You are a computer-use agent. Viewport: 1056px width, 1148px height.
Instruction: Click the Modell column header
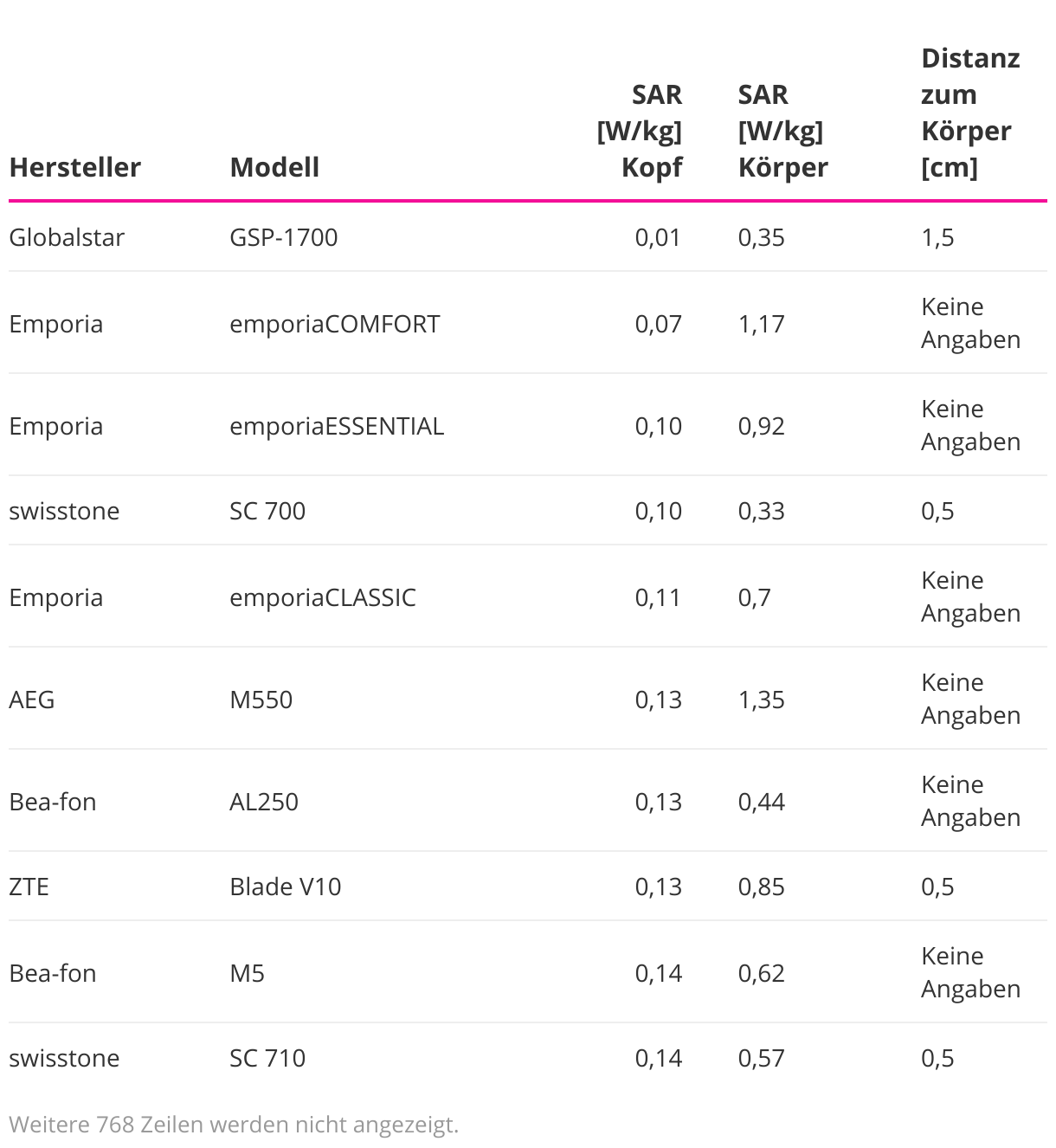point(274,167)
